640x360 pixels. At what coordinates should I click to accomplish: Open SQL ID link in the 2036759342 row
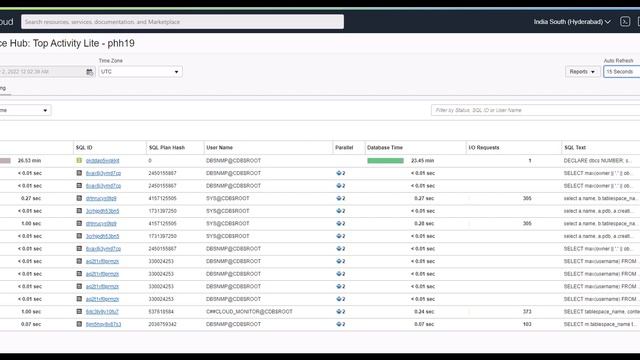[x=103, y=324]
